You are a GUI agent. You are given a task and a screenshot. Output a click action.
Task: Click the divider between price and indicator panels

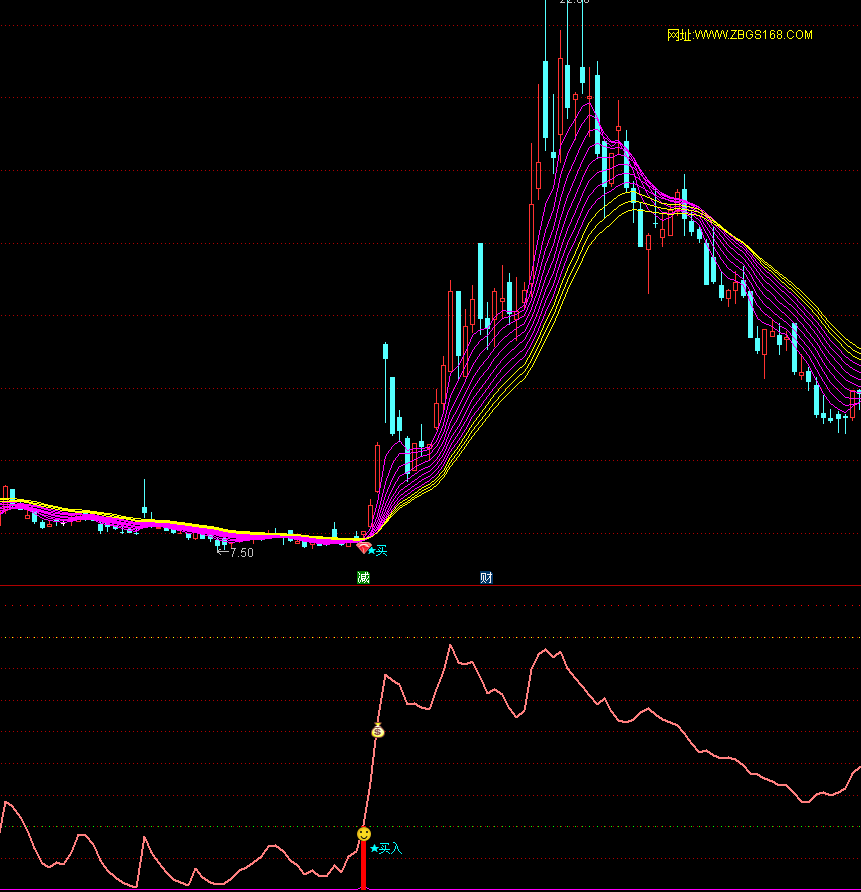[x=430, y=586]
